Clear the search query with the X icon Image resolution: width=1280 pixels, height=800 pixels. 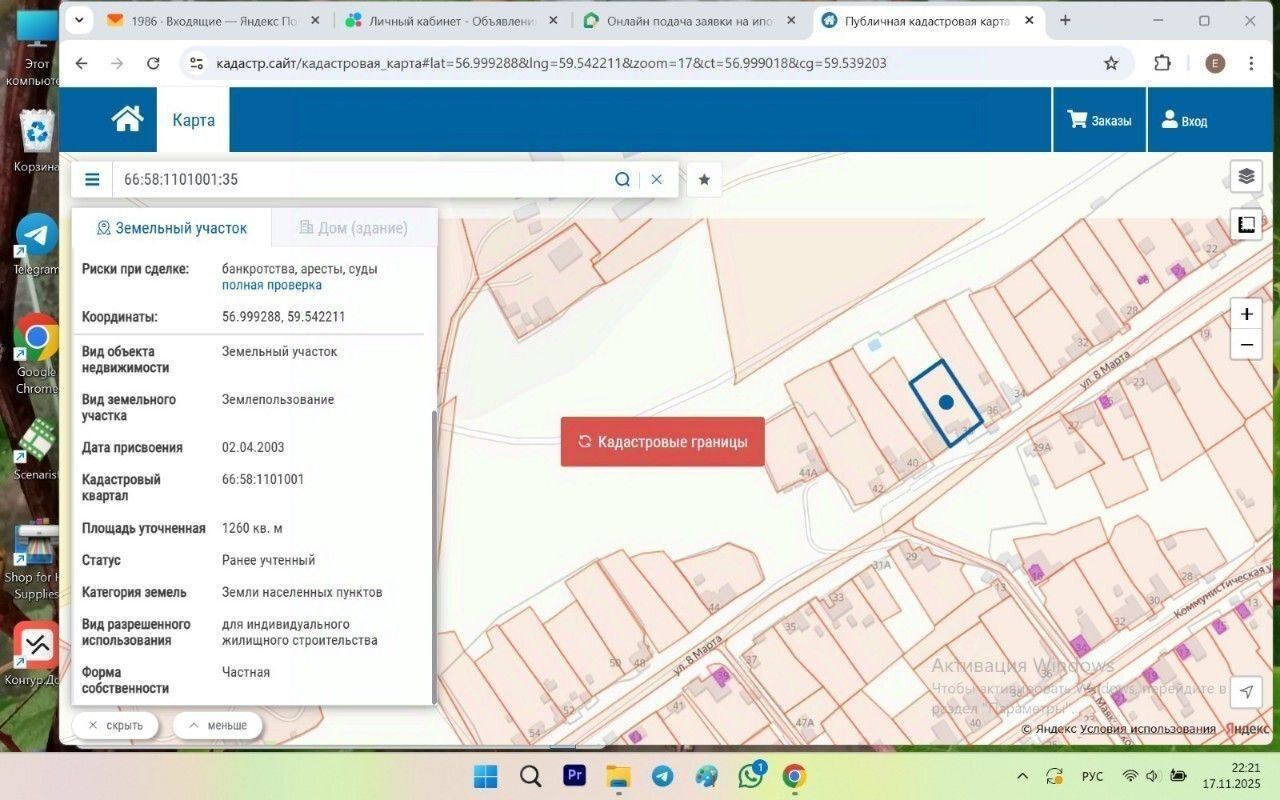point(657,180)
